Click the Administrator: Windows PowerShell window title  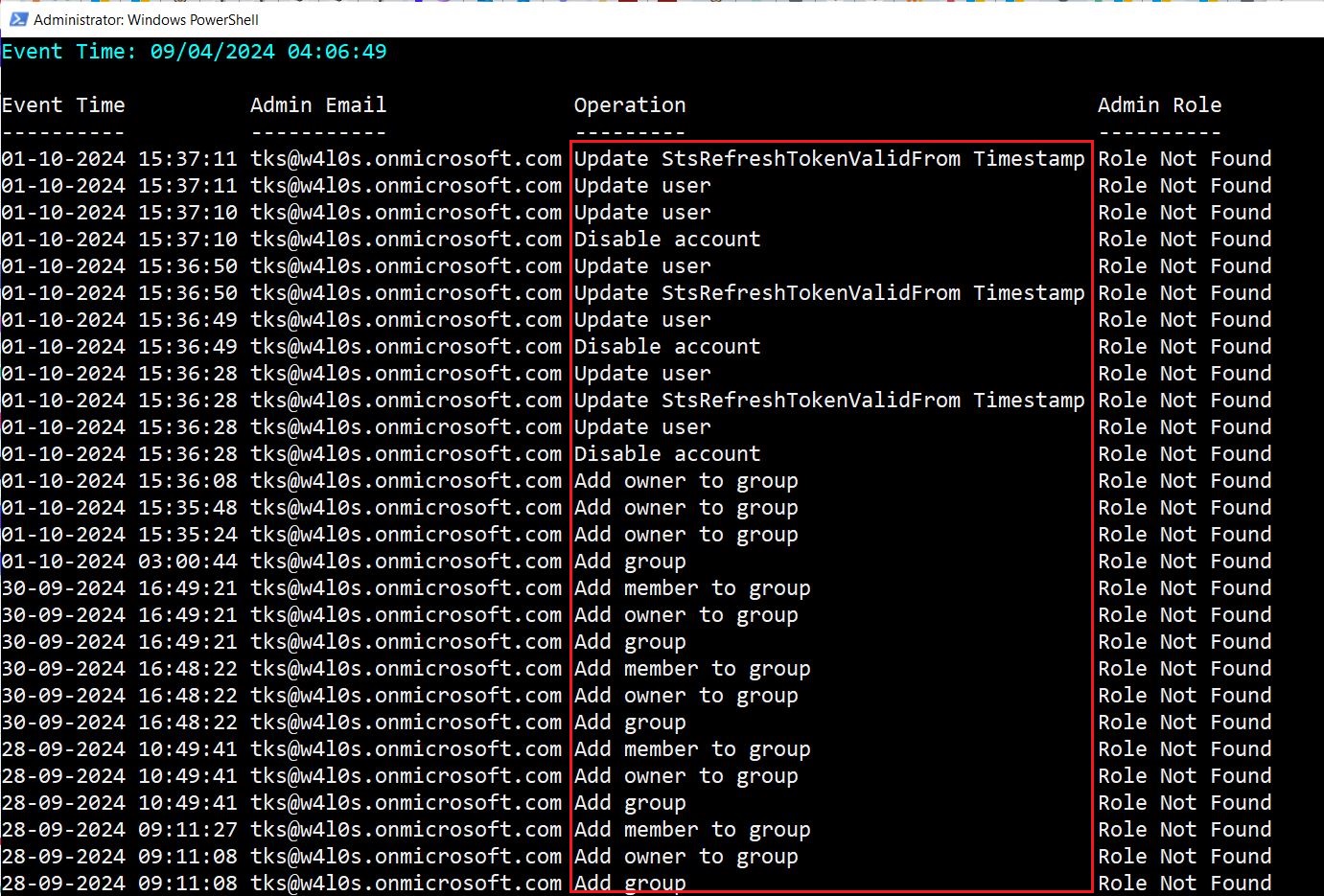[x=146, y=19]
